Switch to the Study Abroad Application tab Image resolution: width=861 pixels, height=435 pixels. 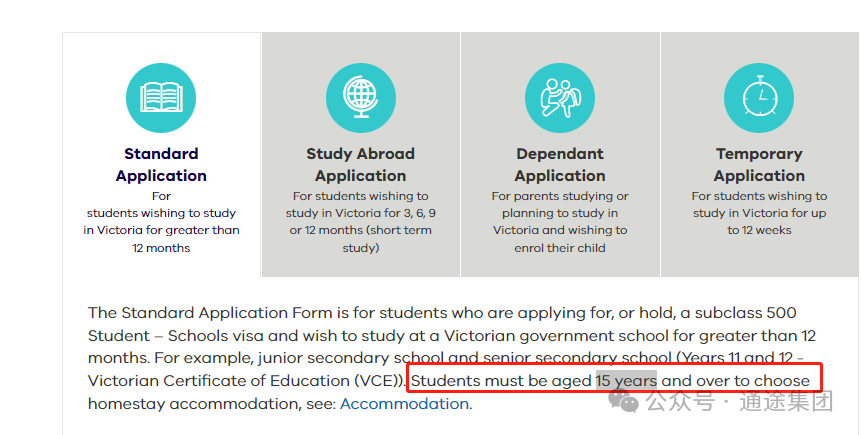tap(361, 165)
